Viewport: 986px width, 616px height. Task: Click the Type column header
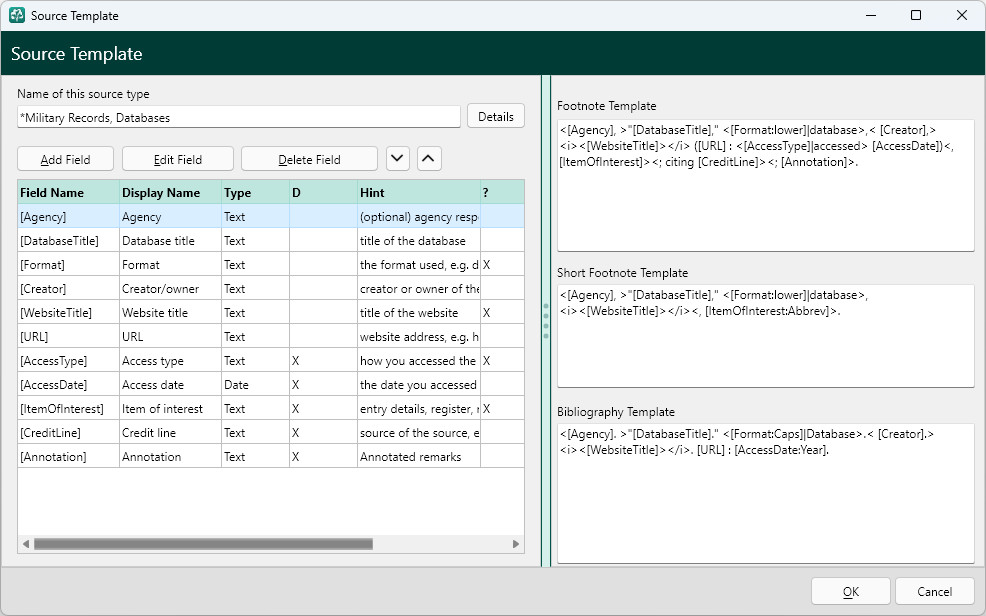[255, 192]
